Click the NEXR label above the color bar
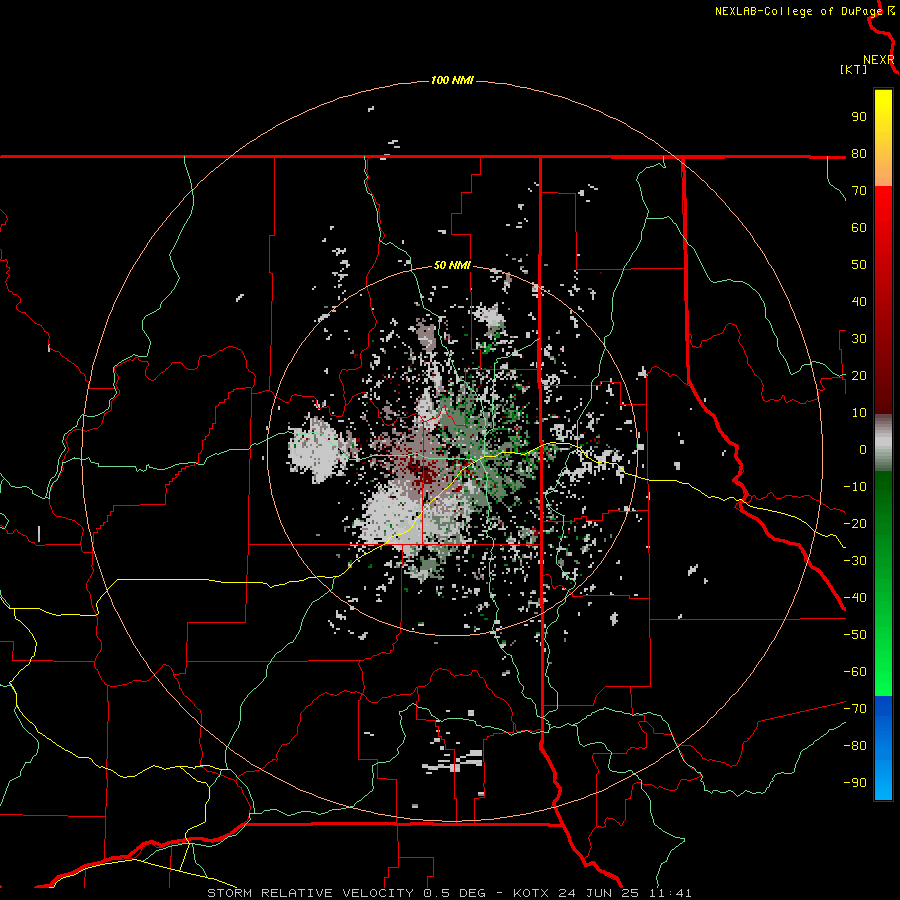The image size is (900, 900). point(879,60)
